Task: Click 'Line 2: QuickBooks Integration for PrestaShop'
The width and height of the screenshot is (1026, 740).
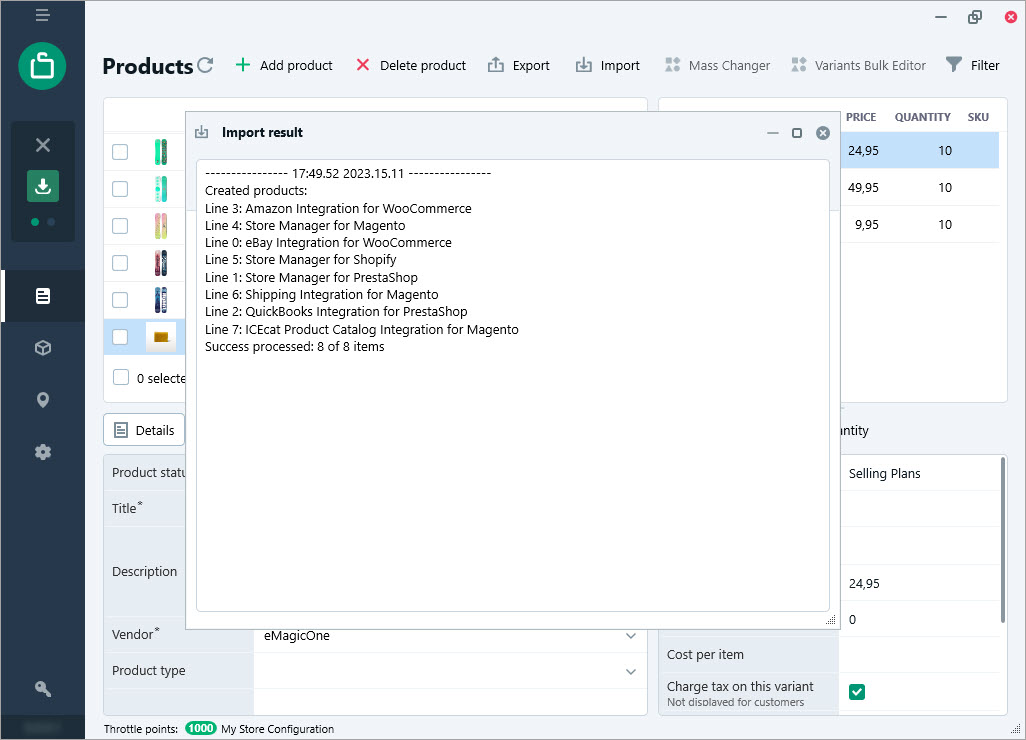Action: click(336, 311)
